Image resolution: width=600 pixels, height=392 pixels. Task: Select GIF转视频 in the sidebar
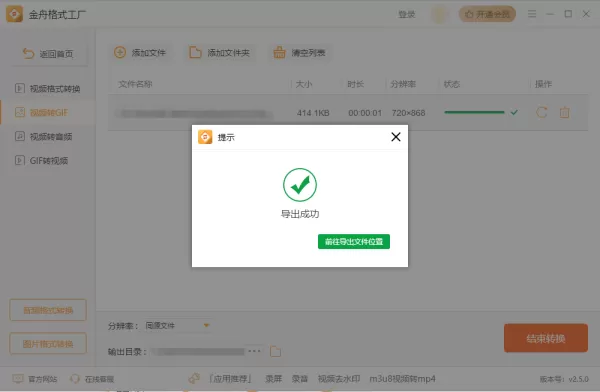(48, 160)
